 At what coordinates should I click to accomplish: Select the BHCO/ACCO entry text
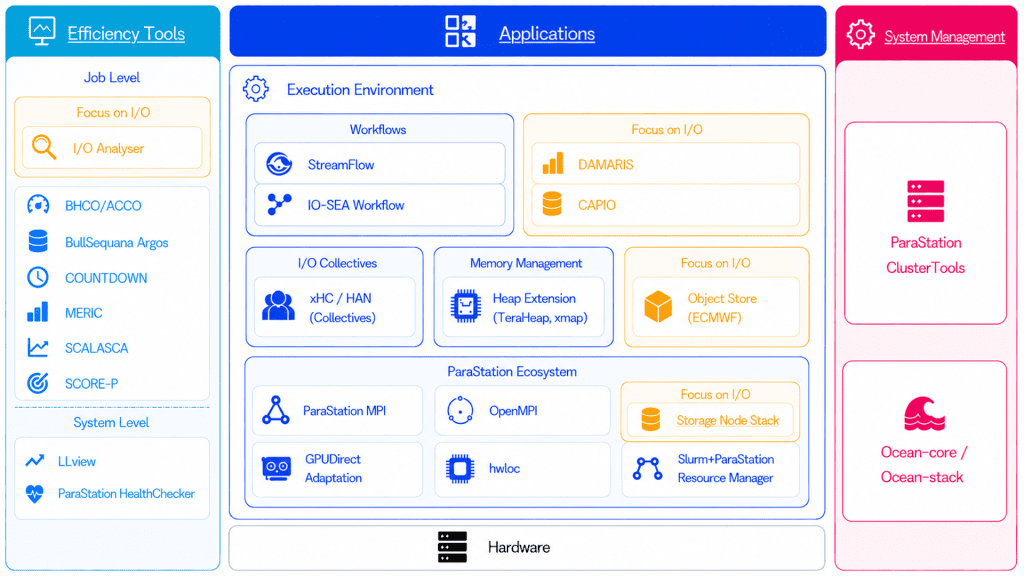(103, 206)
